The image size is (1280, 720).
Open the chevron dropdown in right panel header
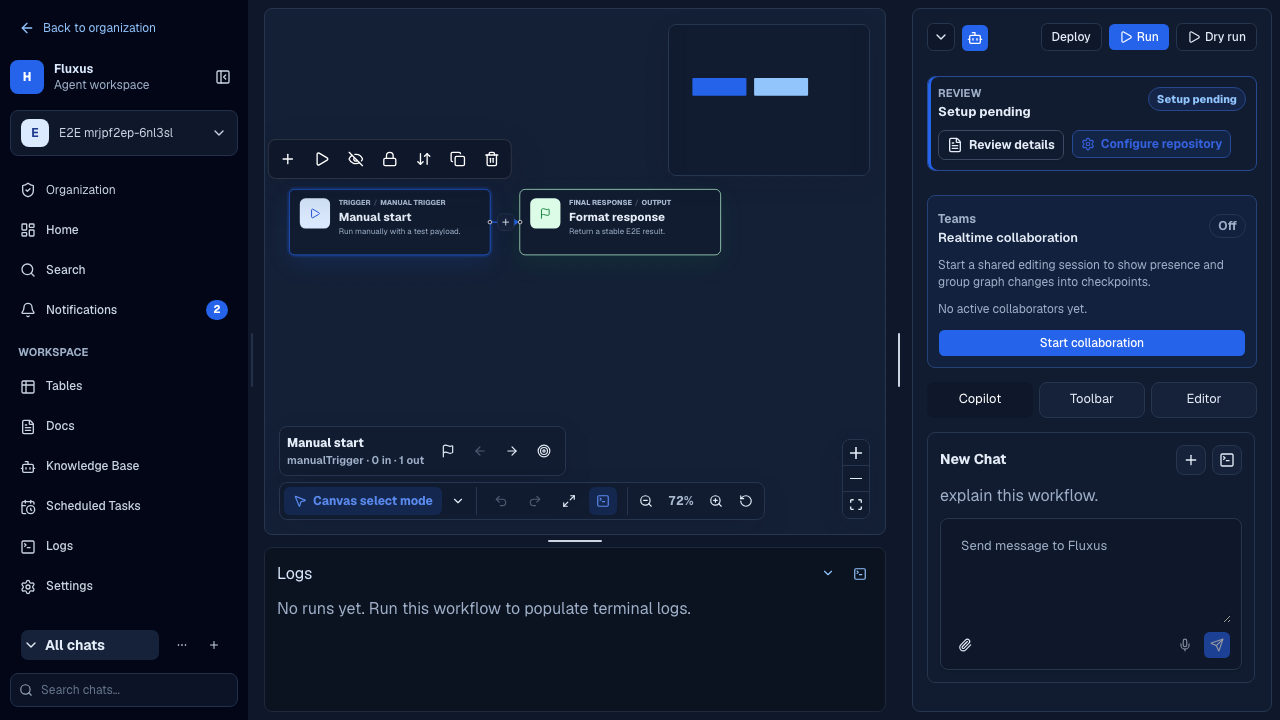(940, 37)
